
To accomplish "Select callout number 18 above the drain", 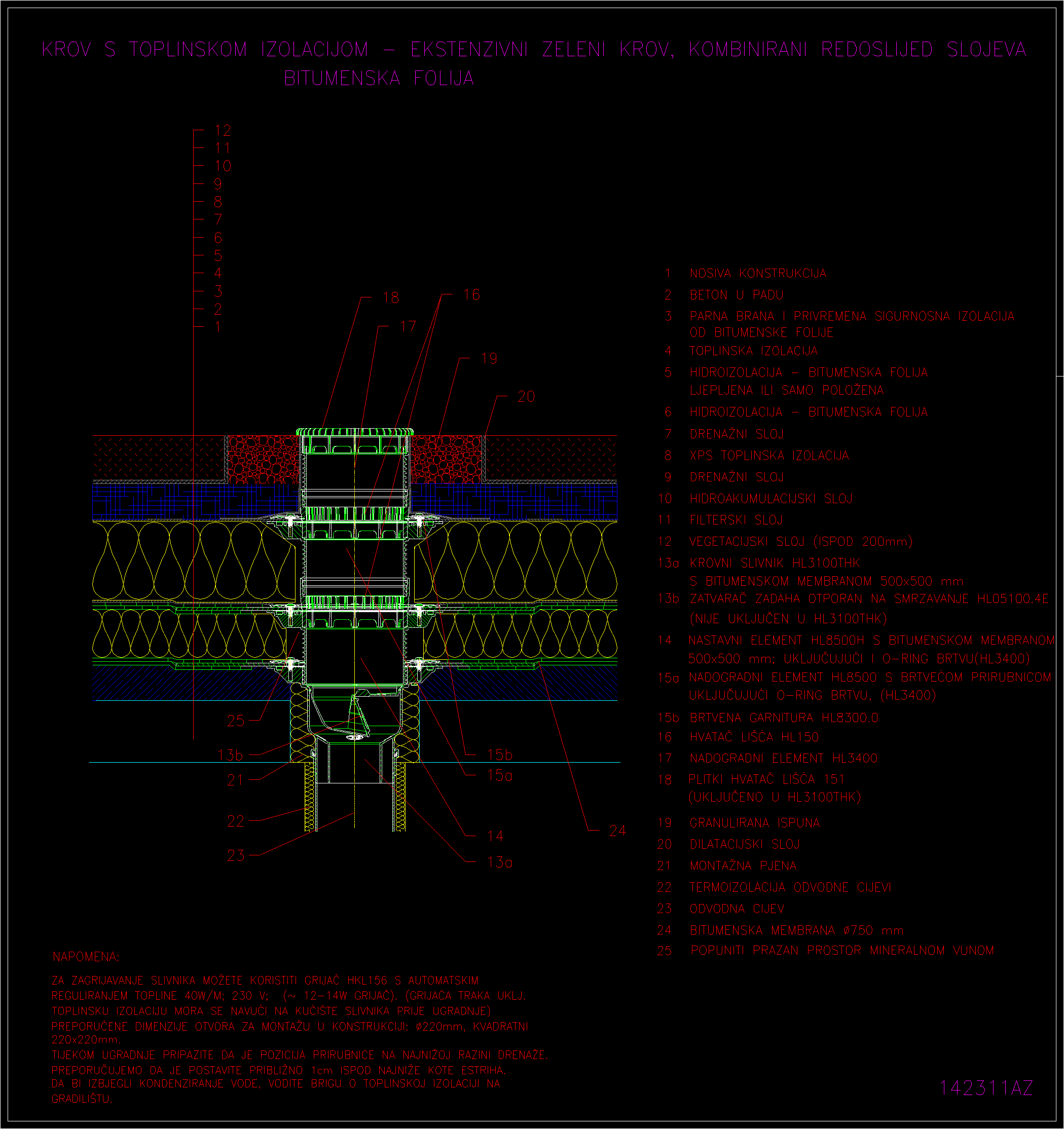I will pos(391,297).
